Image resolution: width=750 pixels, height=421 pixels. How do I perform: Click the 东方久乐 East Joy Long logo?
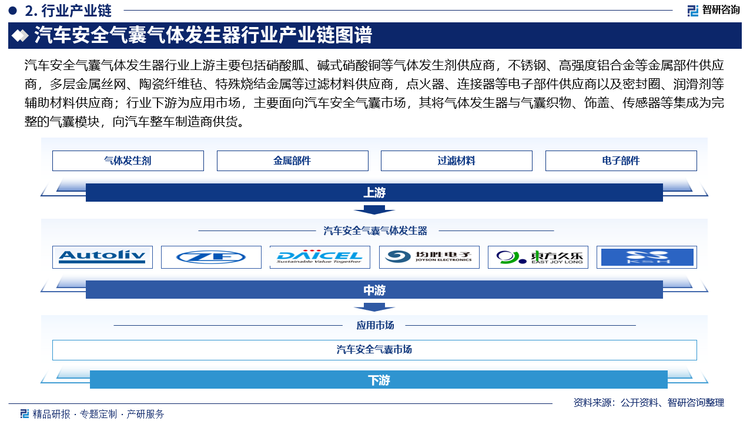pos(538,257)
